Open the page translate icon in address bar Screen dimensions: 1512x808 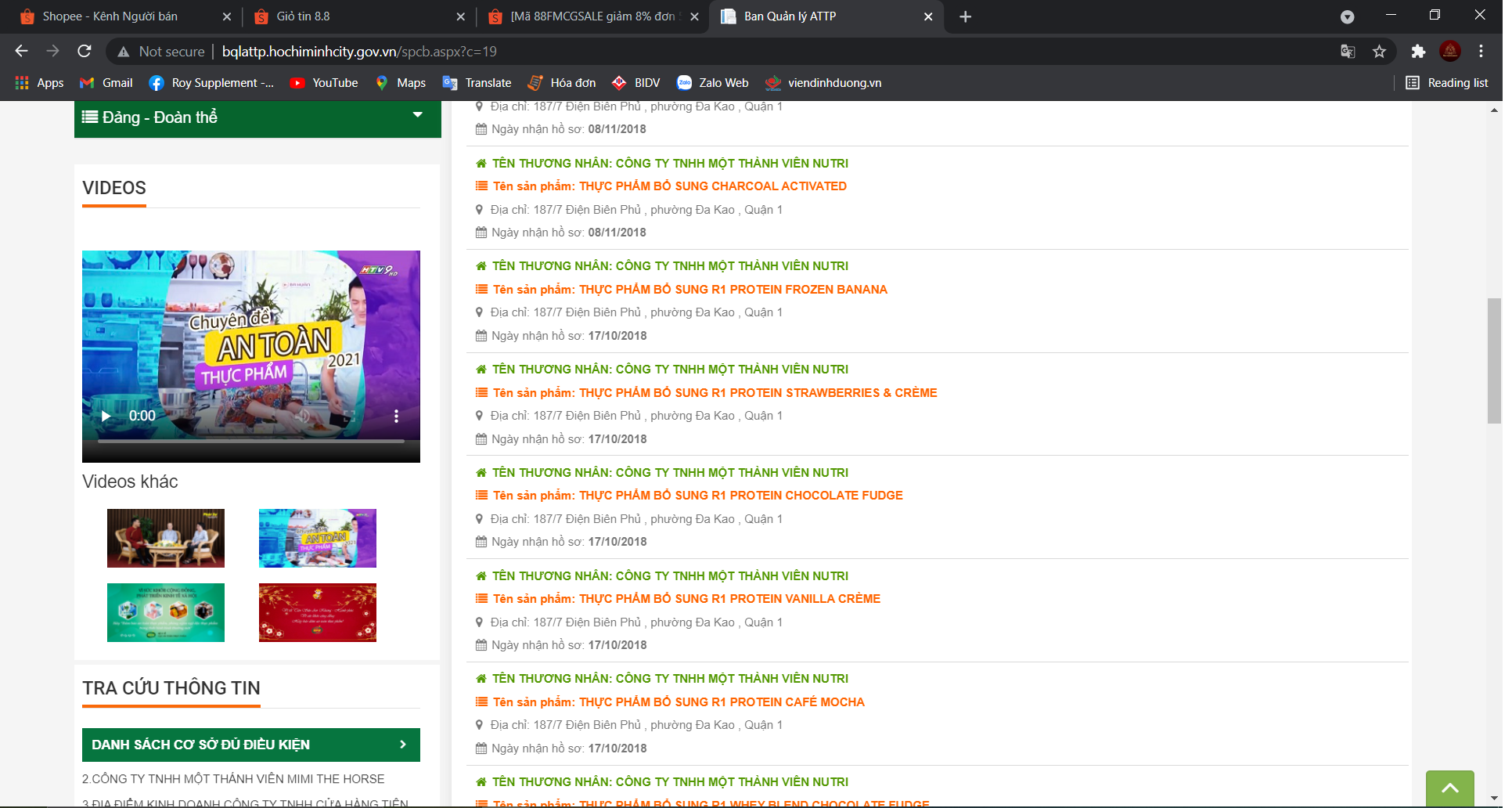(1348, 52)
